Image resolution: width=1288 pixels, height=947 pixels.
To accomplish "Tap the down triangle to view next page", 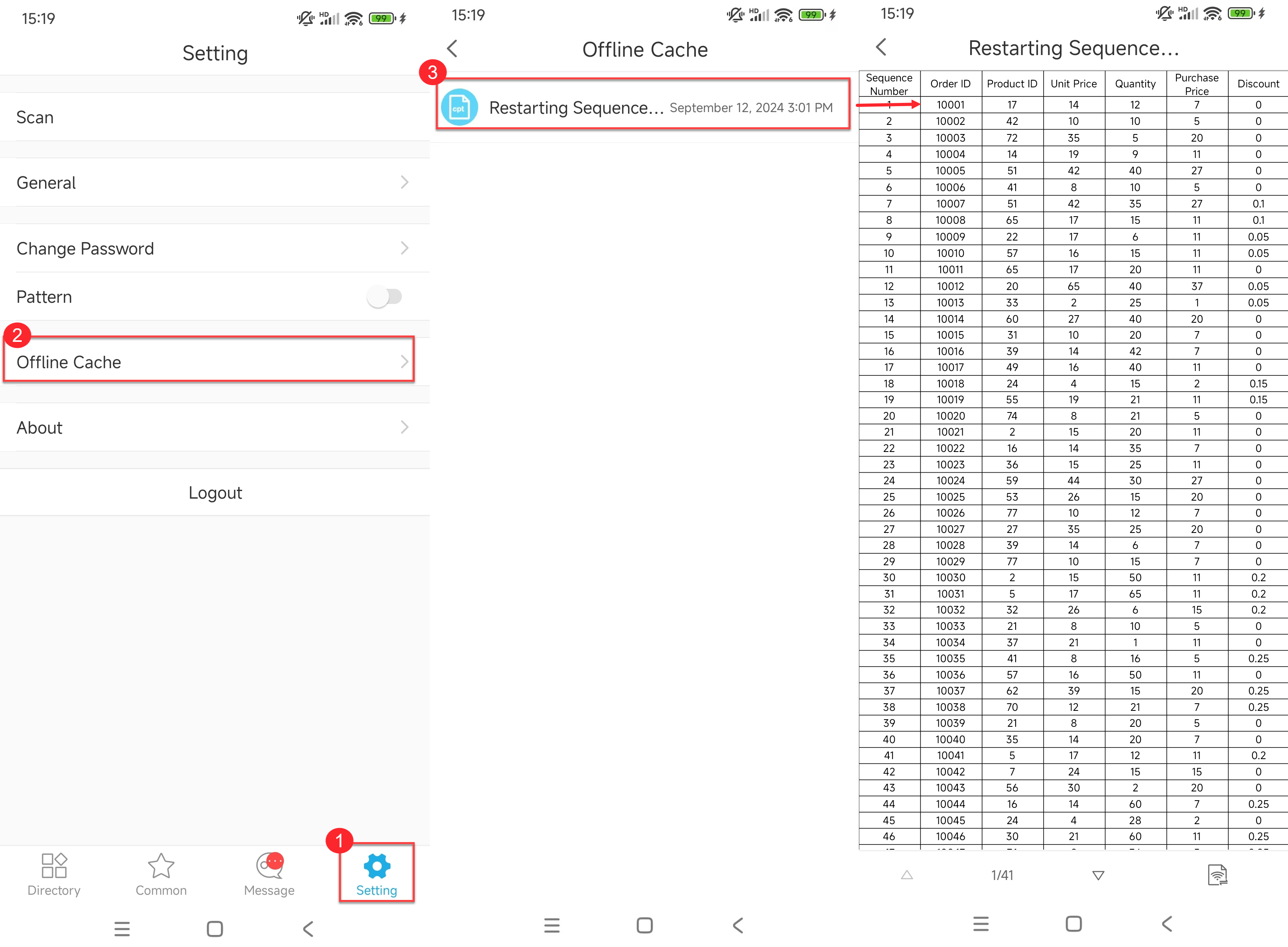I will (1098, 875).
